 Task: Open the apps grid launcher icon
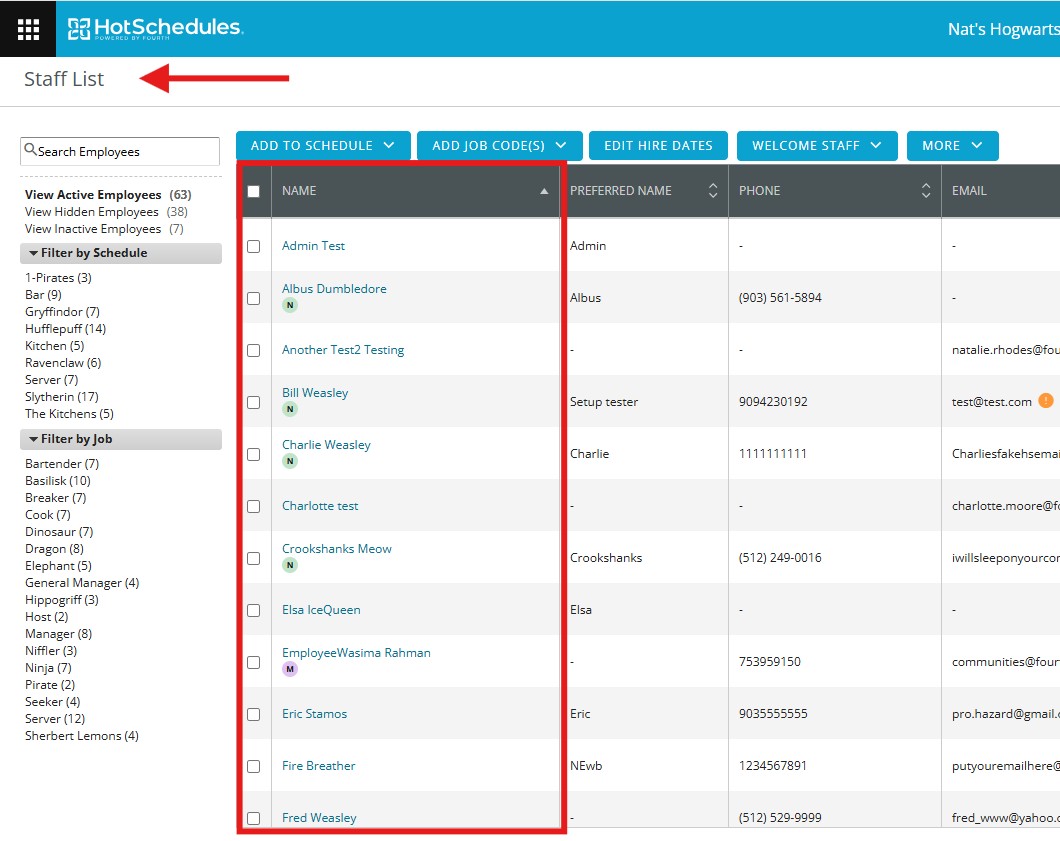tap(28, 28)
